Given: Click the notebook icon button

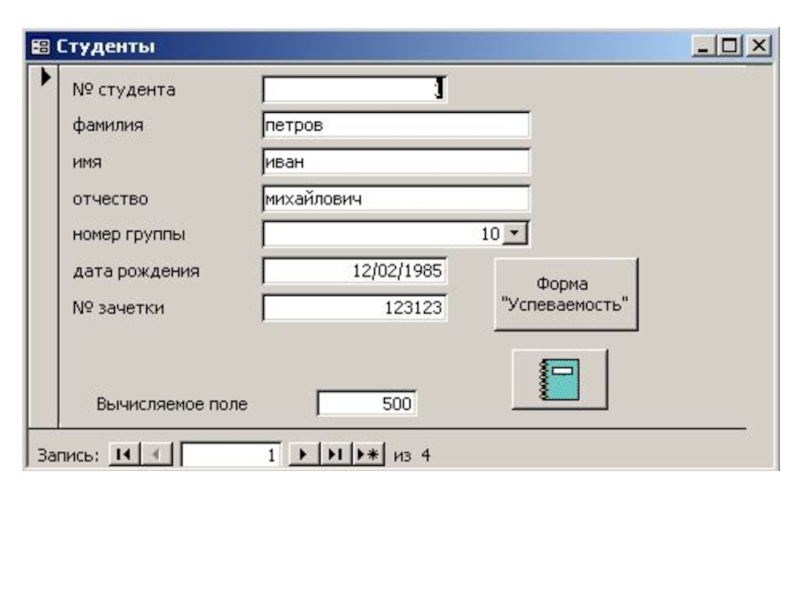Looking at the screenshot, I should [x=560, y=379].
